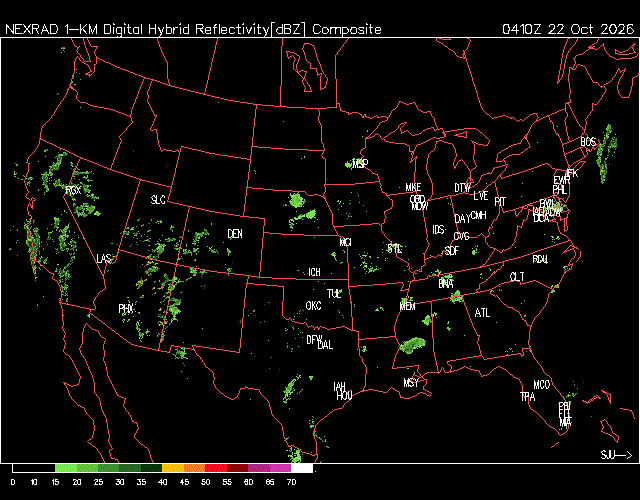640x500 pixels.
Task: Click the "55" value under the color scale
Action: (x=227, y=482)
